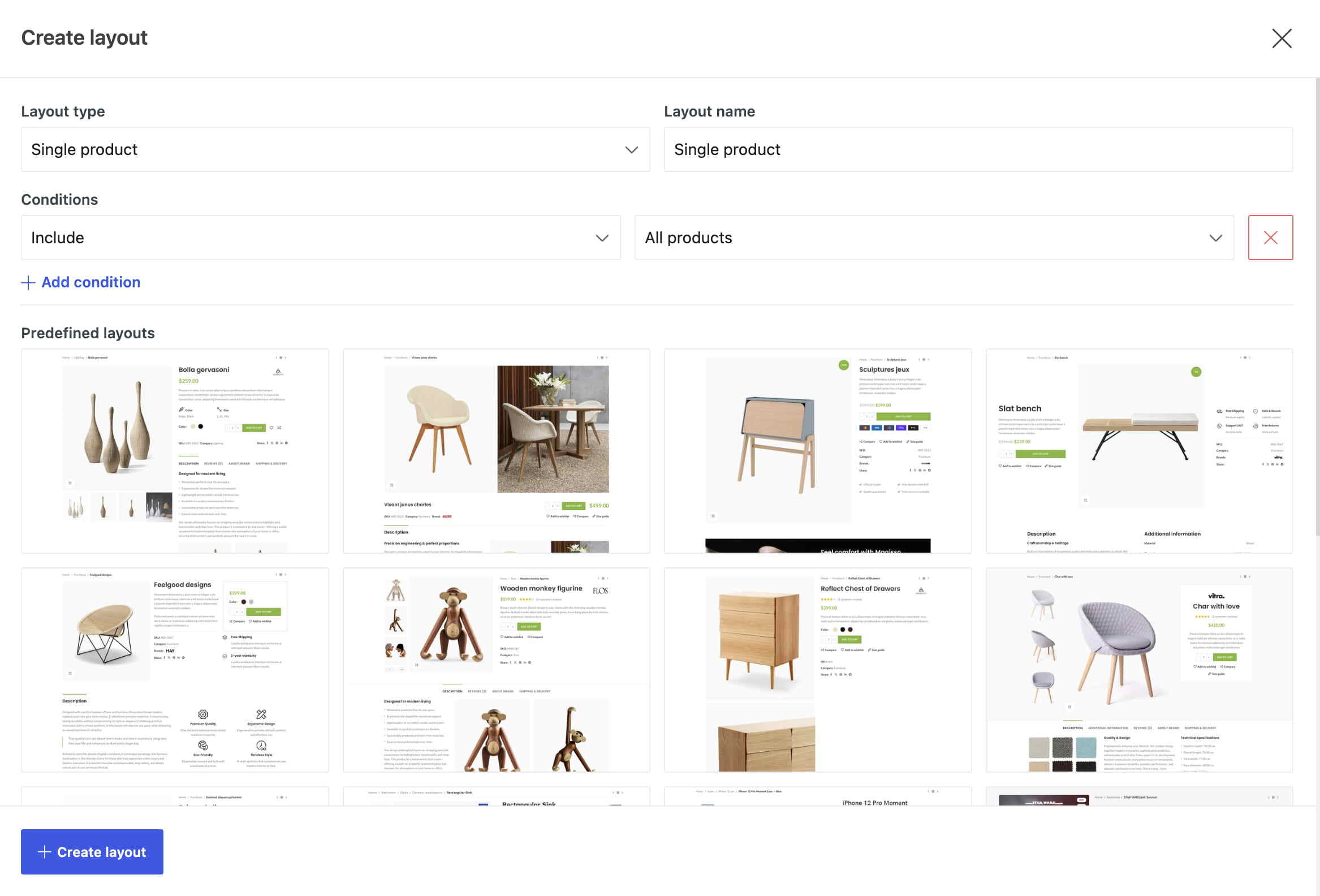Screen dimensions: 1320x896
Task: Select the Vivant janus charles layout
Action: pyautogui.click(x=497, y=451)
